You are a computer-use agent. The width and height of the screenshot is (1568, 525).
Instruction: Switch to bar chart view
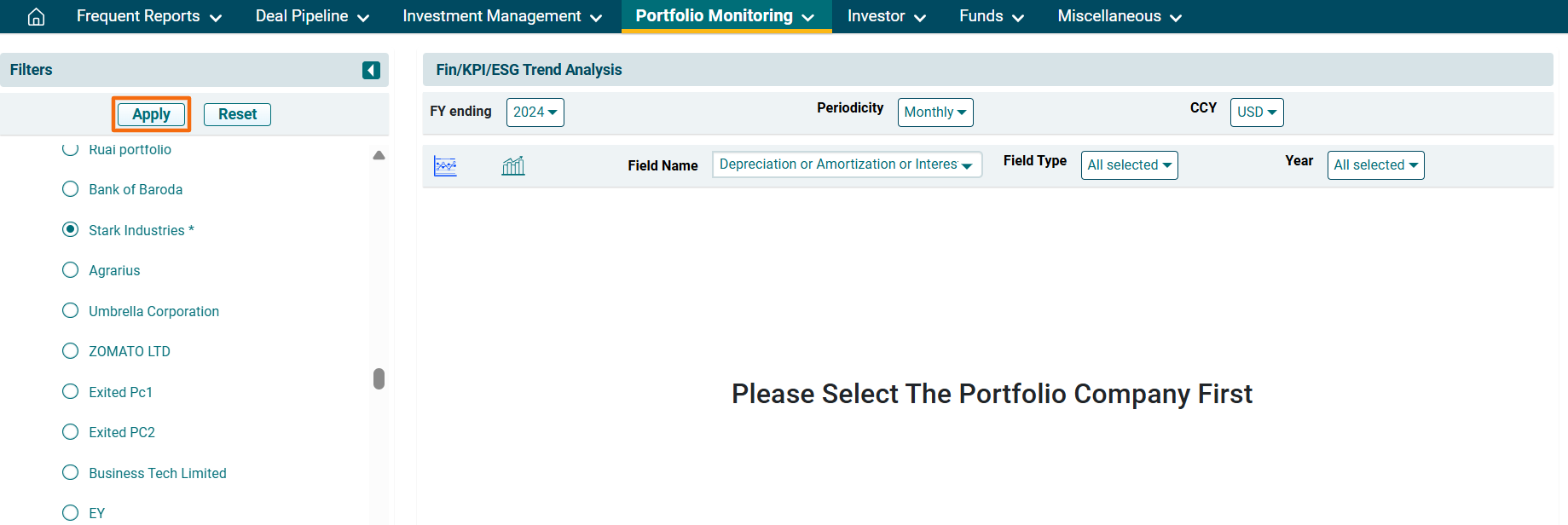click(513, 165)
